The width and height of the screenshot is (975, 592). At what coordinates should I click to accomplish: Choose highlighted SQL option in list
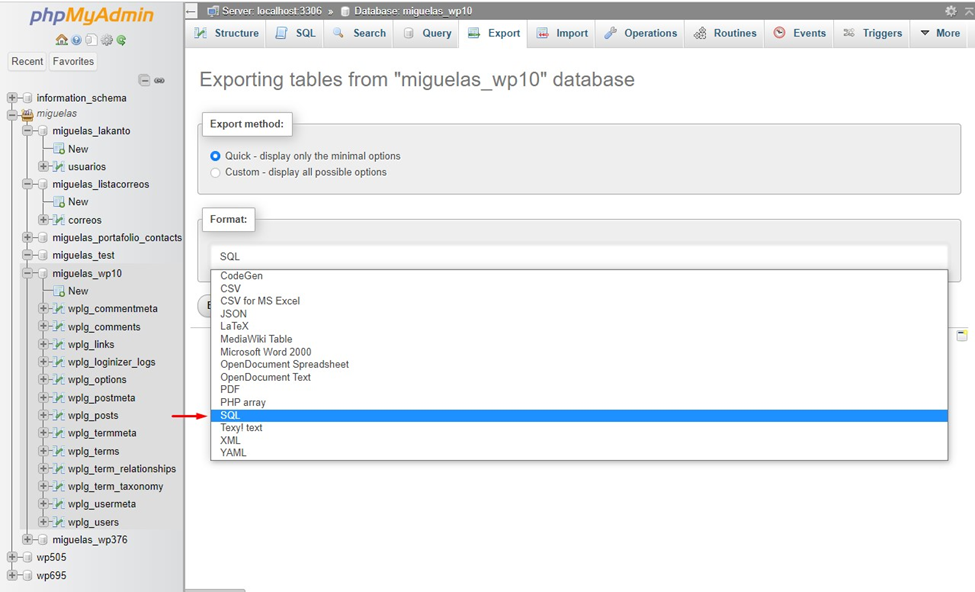click(579, 415)
